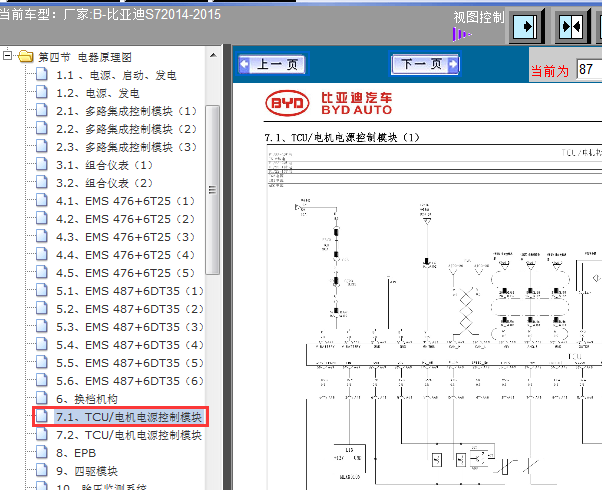
Task: Open 5.4 EMS 487+6DT35 (4)
Action: pos(130,345)
